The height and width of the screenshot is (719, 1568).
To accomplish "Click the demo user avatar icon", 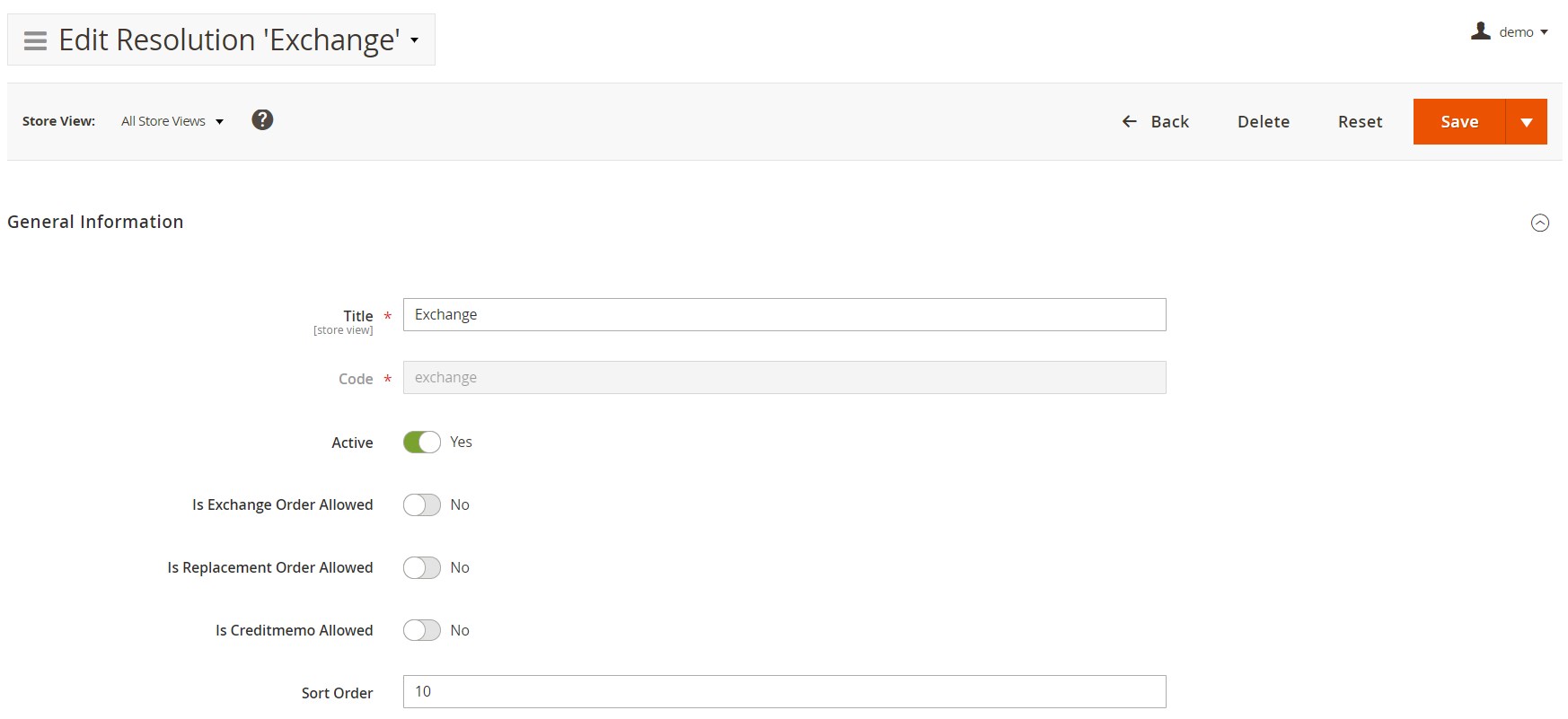I will [x=1481, y=31].
